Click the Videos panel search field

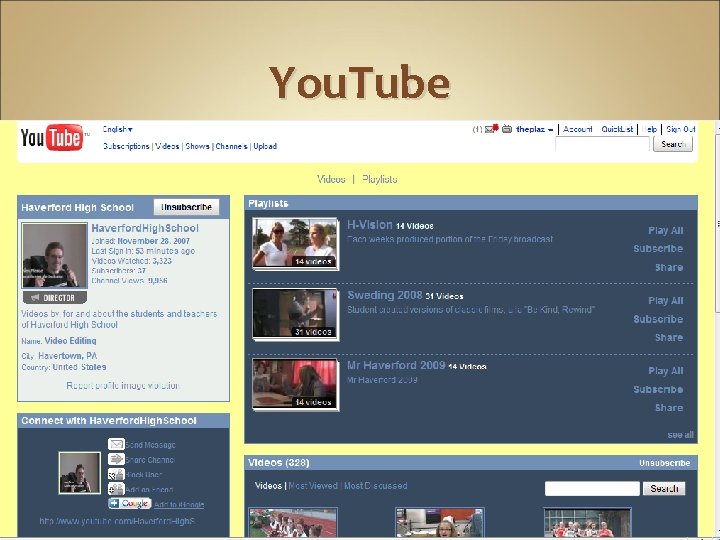pos(592,489)
